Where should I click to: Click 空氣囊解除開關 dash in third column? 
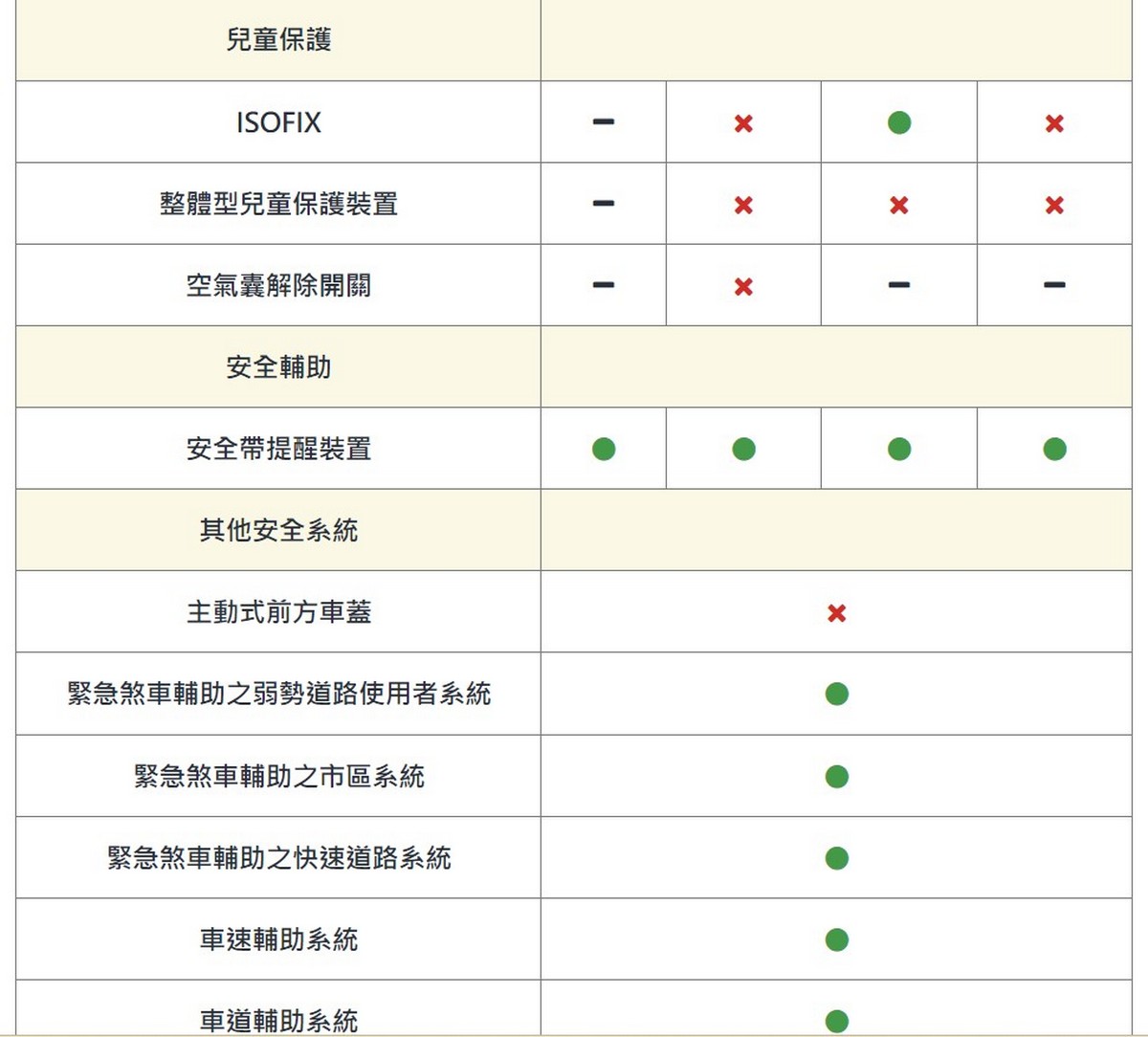pos(898,285)
